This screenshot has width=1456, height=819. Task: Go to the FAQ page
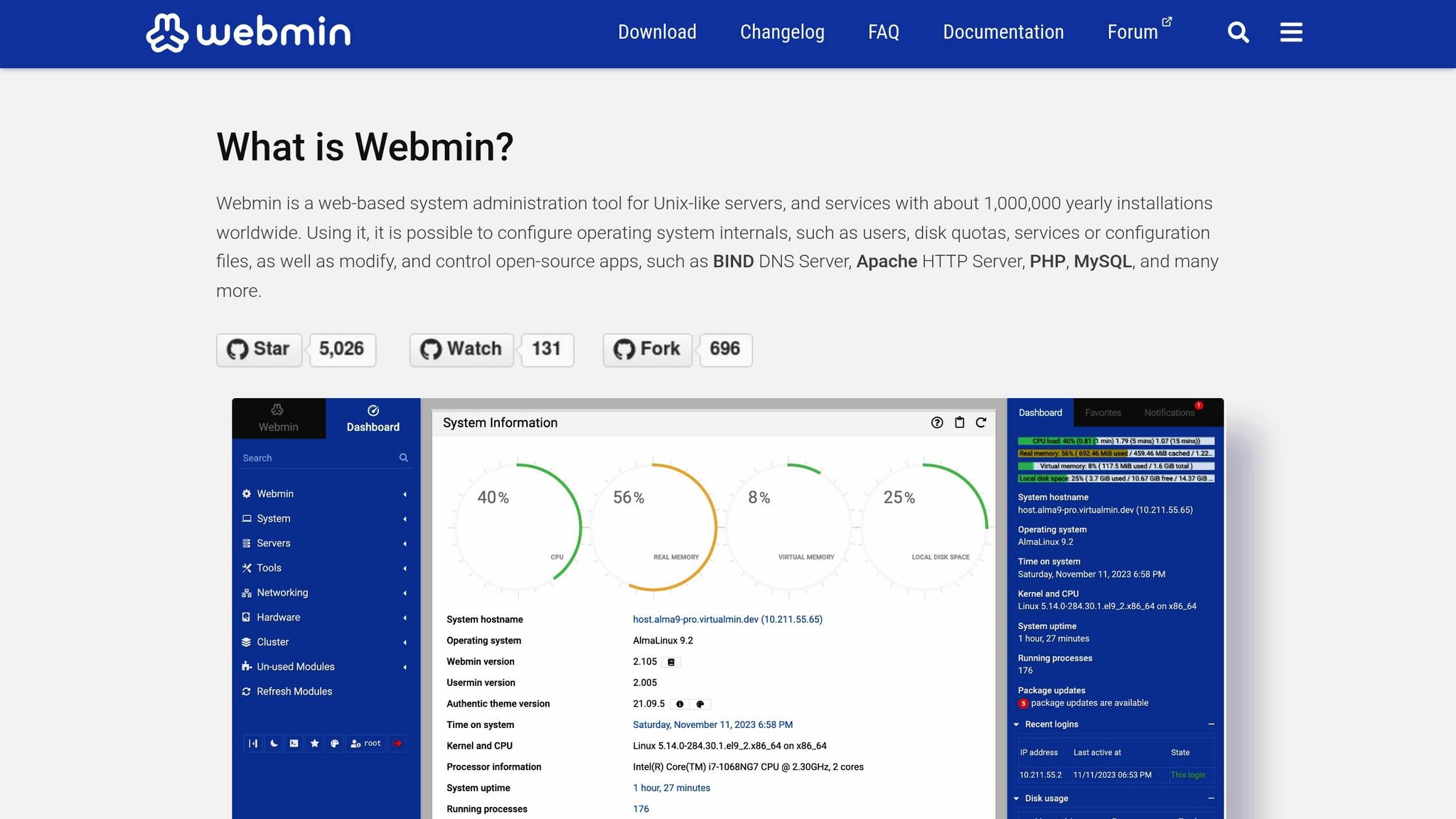(x=884, y=32)
